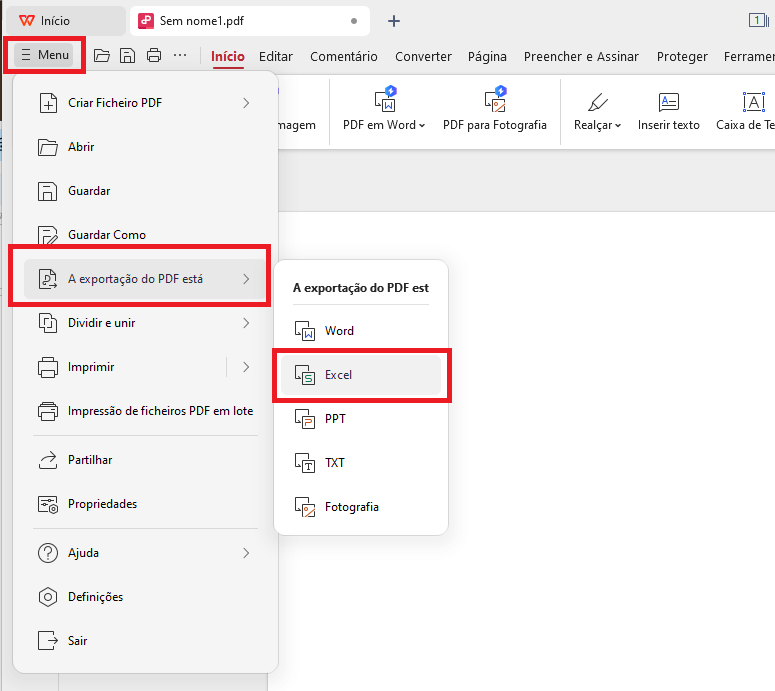
Task: Click the window count icon top right
Action: click(759, 20)
